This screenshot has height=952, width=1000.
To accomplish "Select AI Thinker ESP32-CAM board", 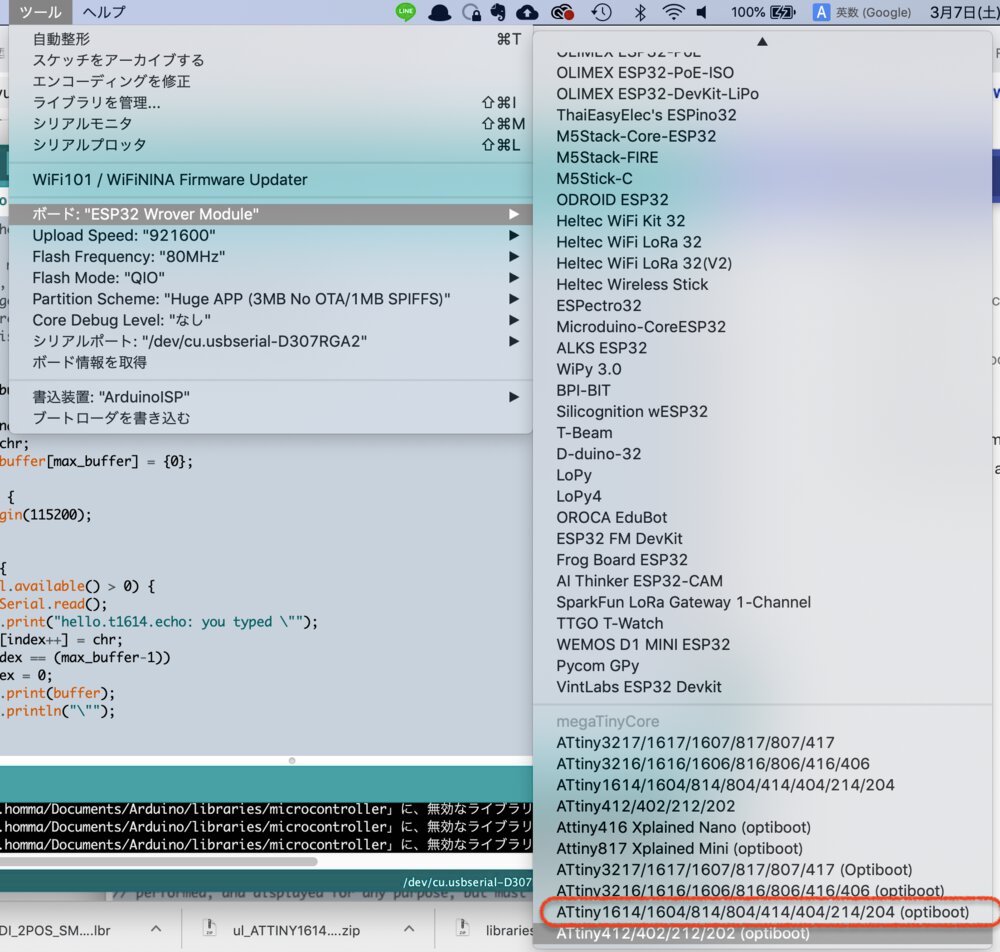I will (762, 581).
